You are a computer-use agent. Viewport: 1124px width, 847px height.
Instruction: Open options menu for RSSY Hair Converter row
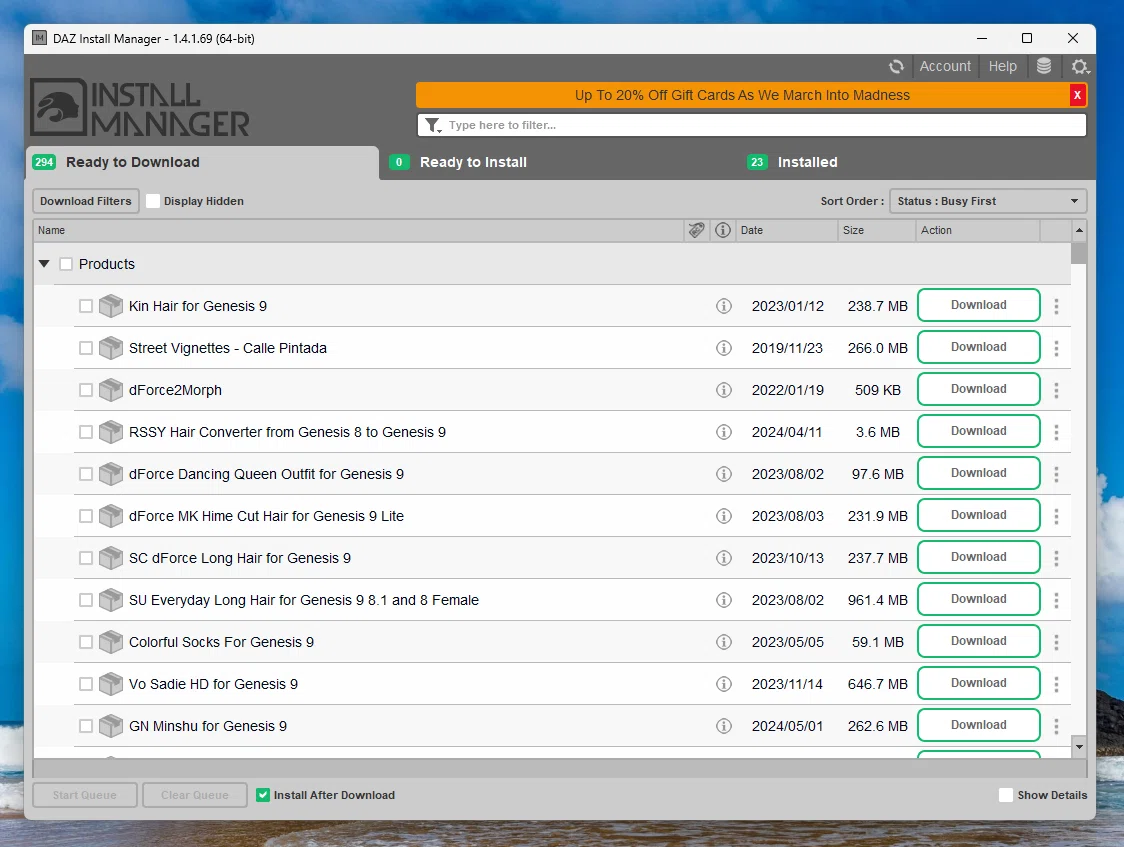1056,432
